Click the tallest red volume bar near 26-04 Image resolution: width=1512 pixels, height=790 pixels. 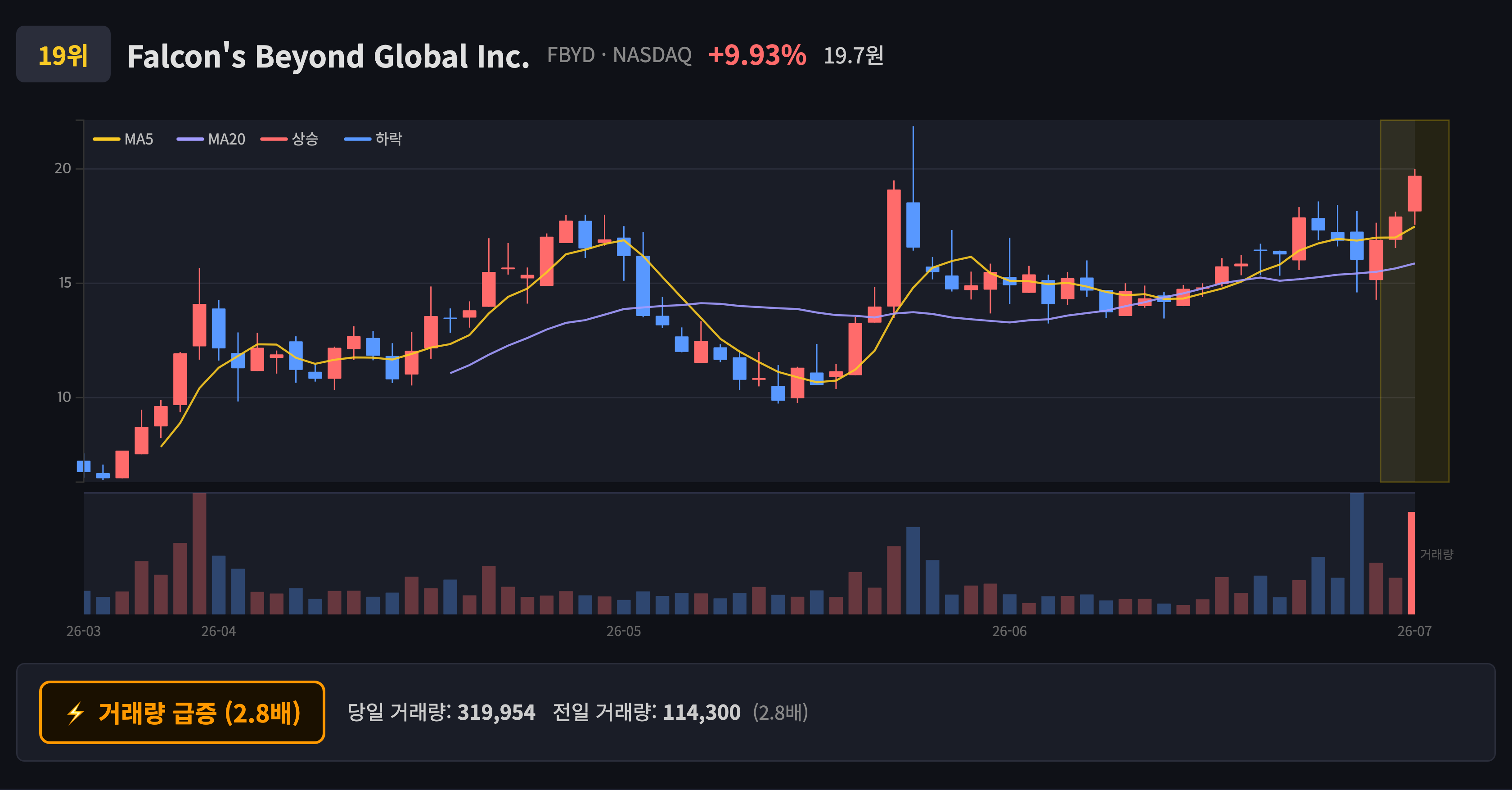tap(199, 554)
